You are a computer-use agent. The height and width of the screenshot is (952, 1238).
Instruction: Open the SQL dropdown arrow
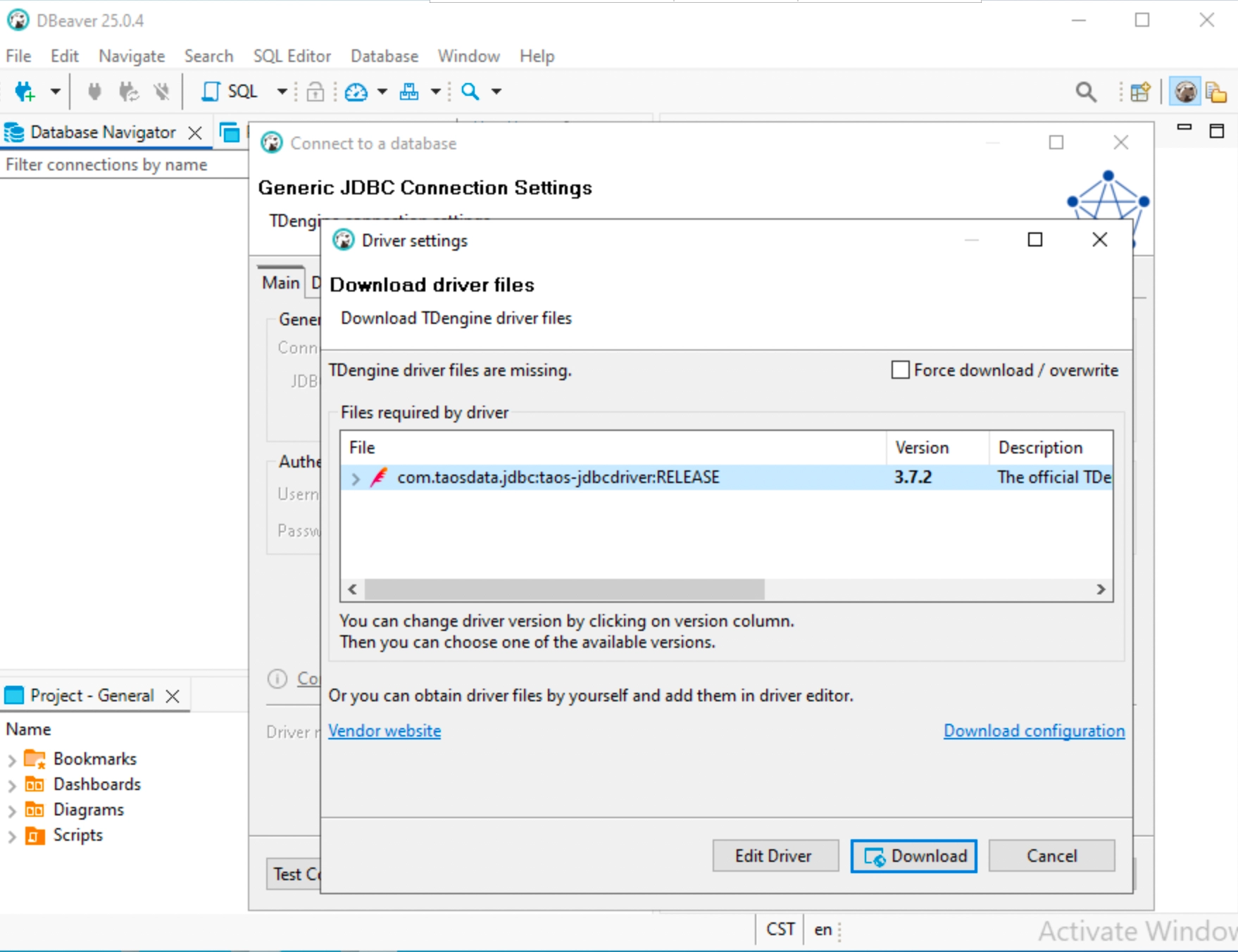[x=282, y=92]
